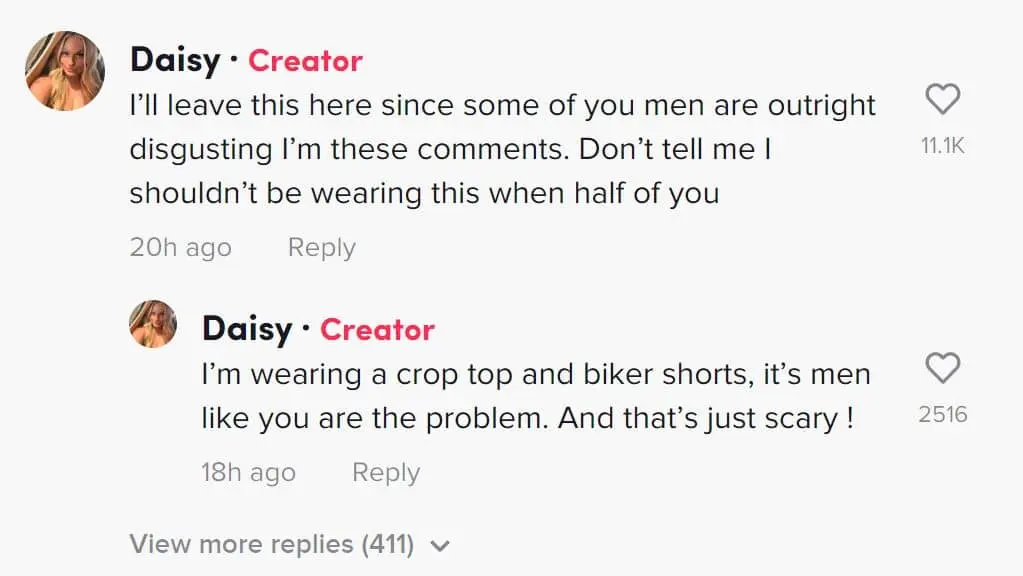Viewport: 1023px width, 576px height.
Task: Click the 20h ago timestamp
Action: tap(180, 247)
